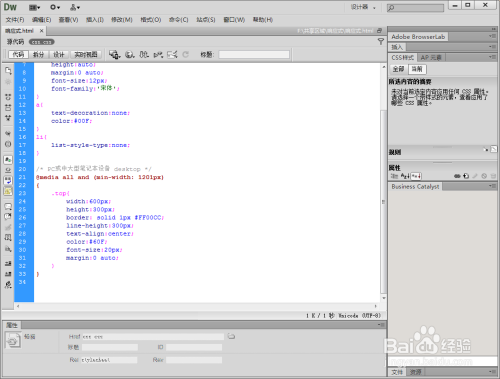
Task: Open Business Catalyst panel options menu
Action: [492, 186]
